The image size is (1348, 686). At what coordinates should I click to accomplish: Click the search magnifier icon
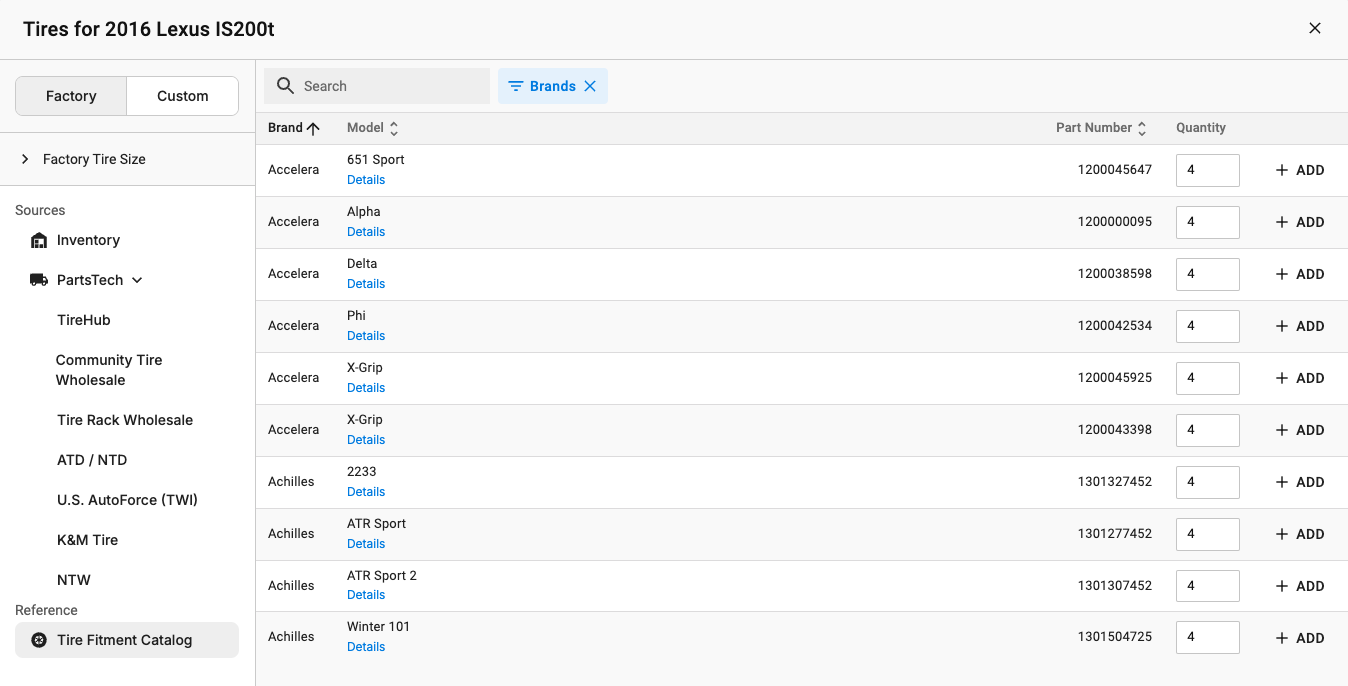coord(285,86)
